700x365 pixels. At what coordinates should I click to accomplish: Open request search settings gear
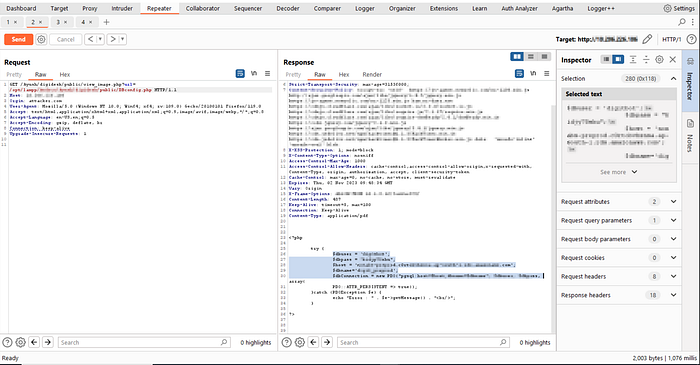tap(21, 342)
